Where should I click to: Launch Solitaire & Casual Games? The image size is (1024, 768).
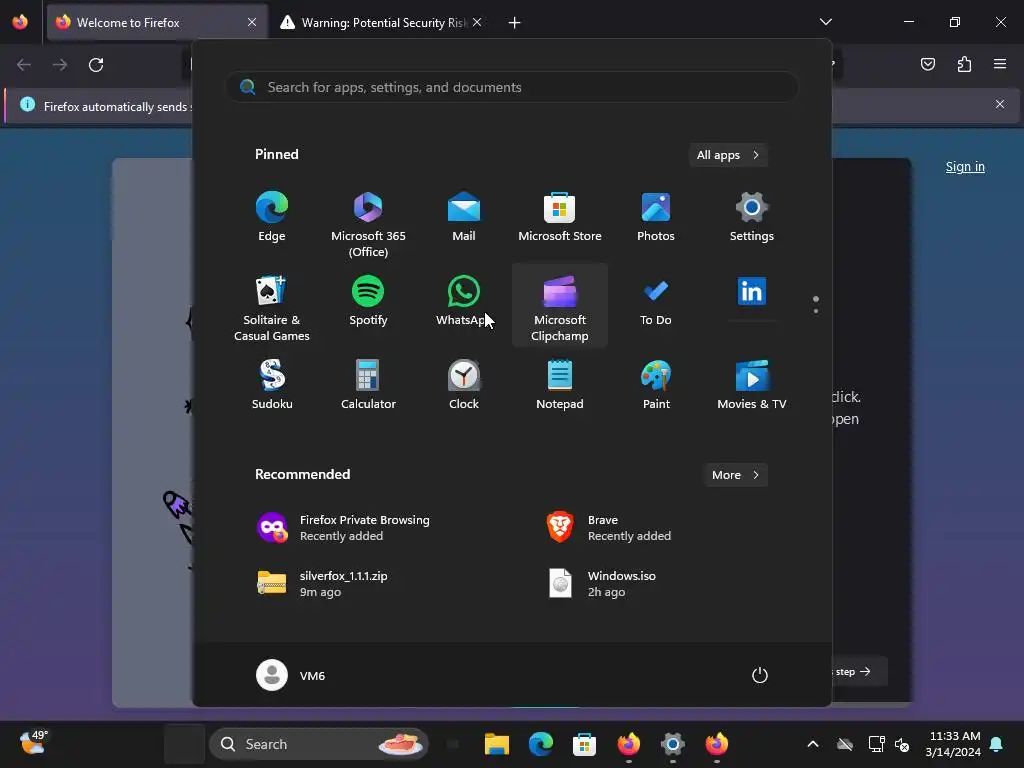pyautogui.click(x=272, y=305)
